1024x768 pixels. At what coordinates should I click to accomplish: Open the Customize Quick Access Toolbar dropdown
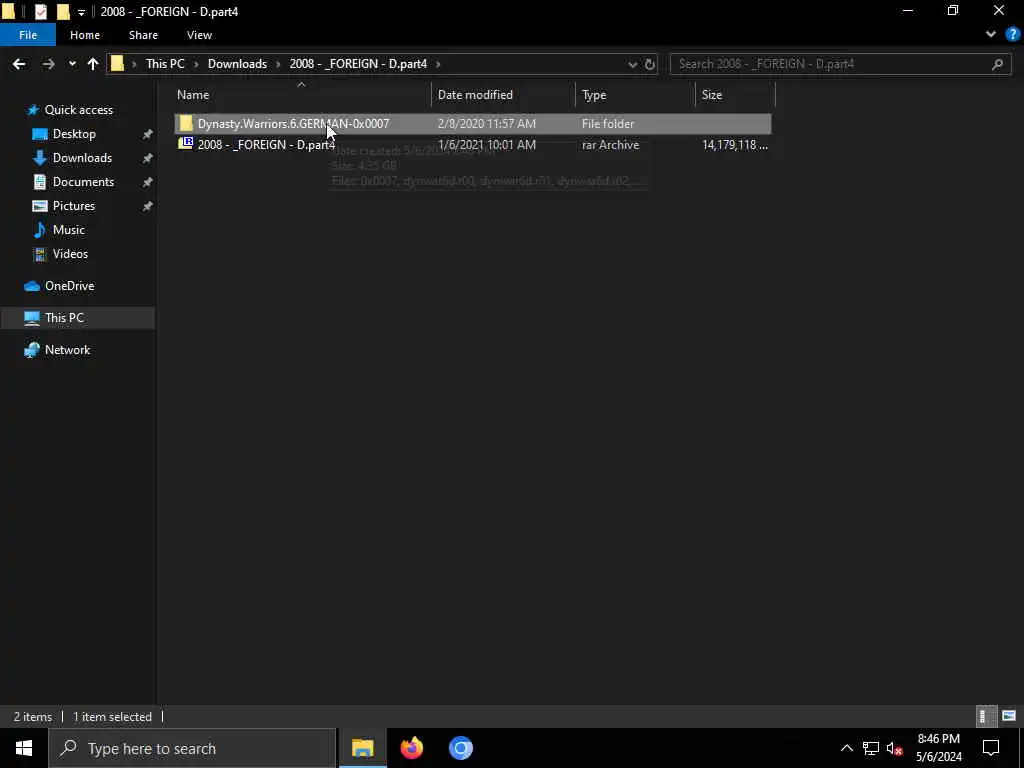point(81,12)
